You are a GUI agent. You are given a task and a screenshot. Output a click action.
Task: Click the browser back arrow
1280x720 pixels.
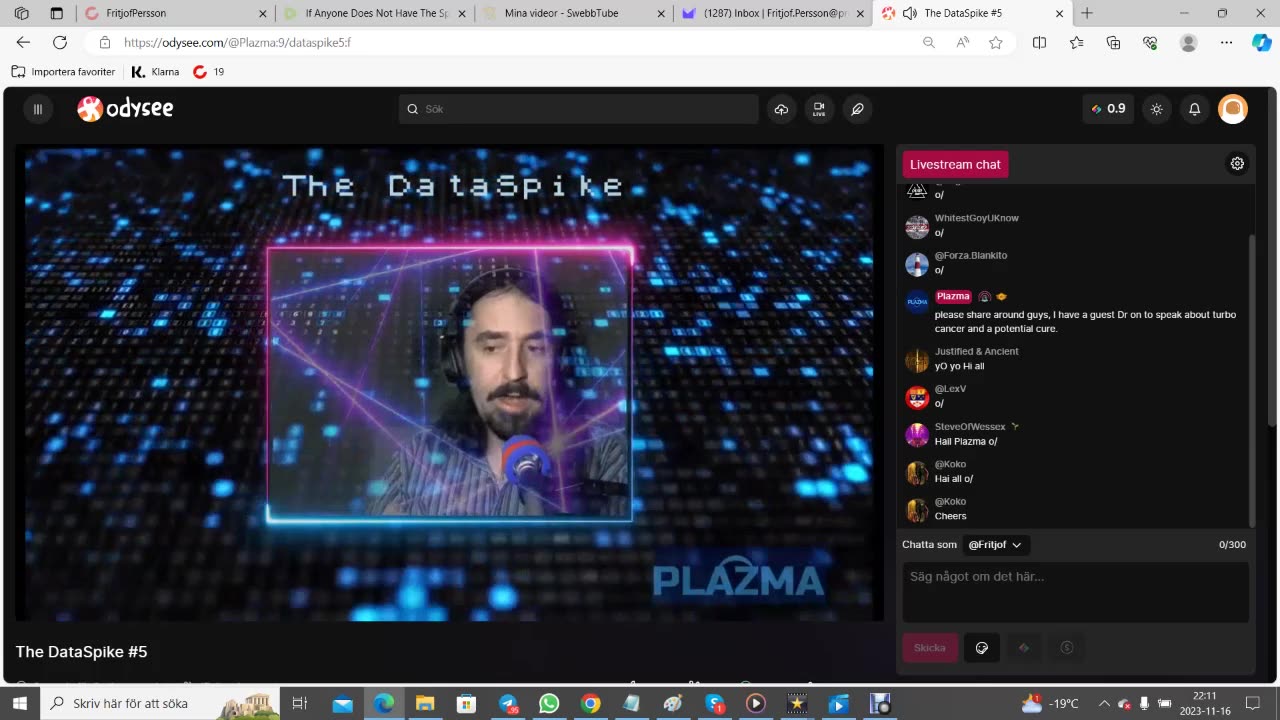pos(23,42)
